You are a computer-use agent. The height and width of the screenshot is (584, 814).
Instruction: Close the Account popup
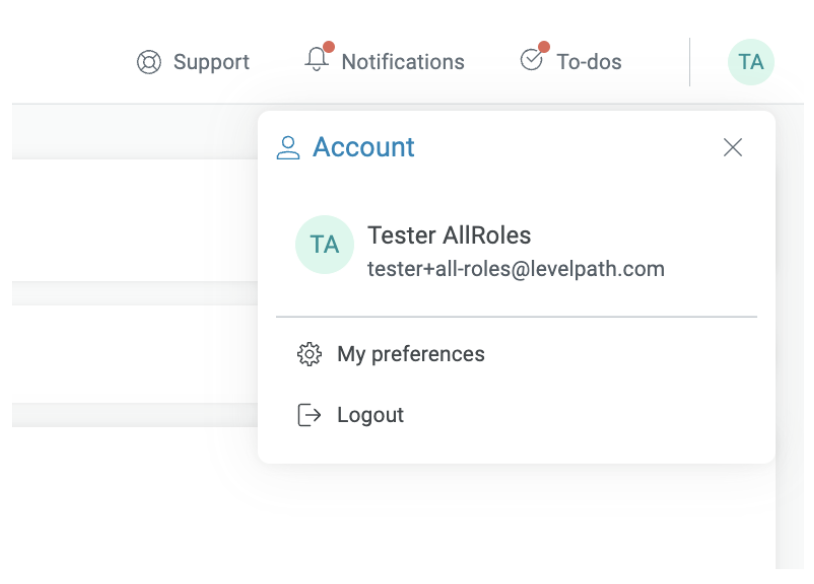[x=734, y=146]
